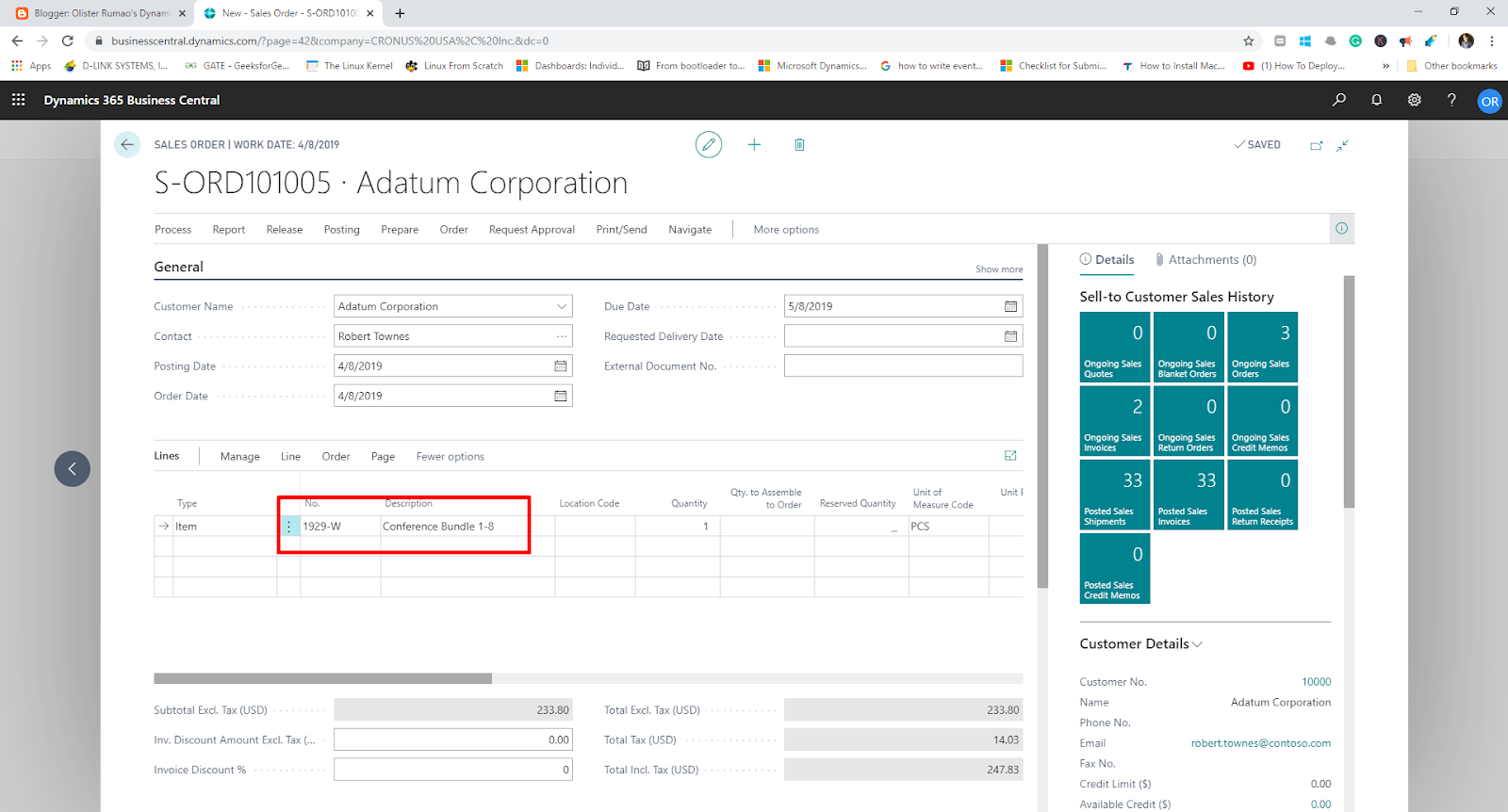Image resolution: width=1508 pixels, height=812 pixels.
Task: Reload the browser page
Action: point(67,41)
